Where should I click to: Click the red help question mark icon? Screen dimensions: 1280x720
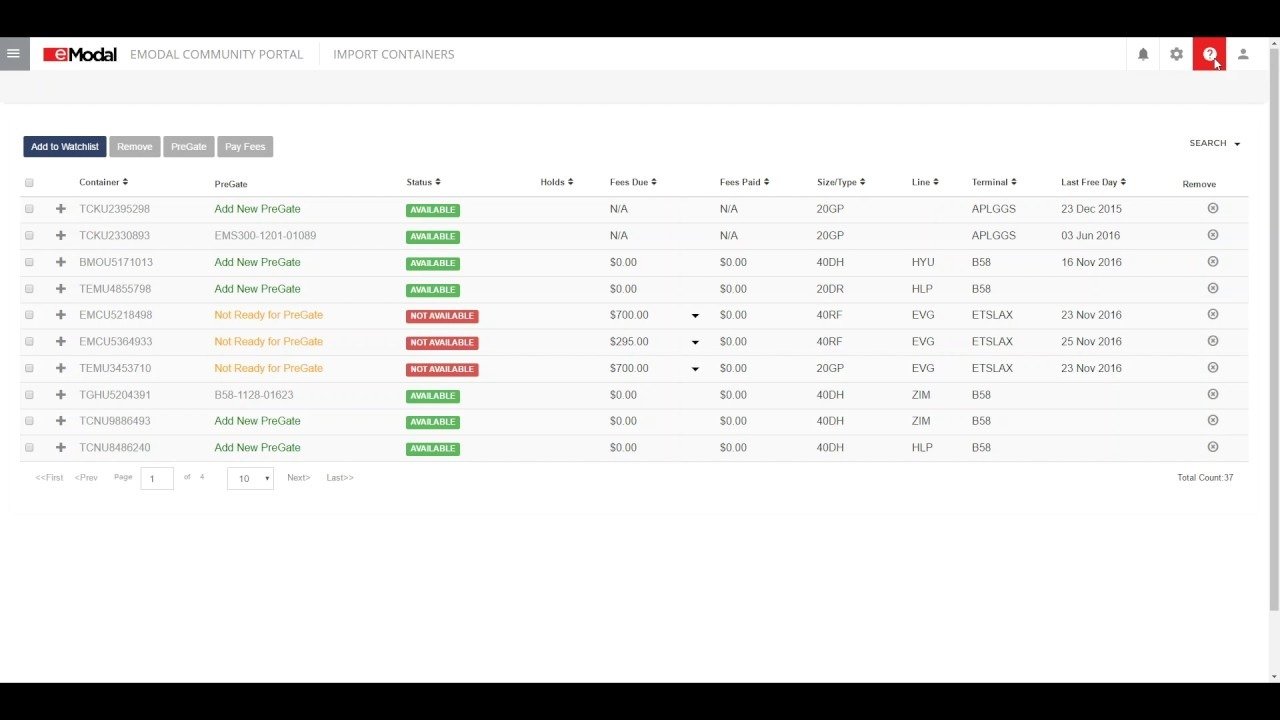pos(1209,54)
